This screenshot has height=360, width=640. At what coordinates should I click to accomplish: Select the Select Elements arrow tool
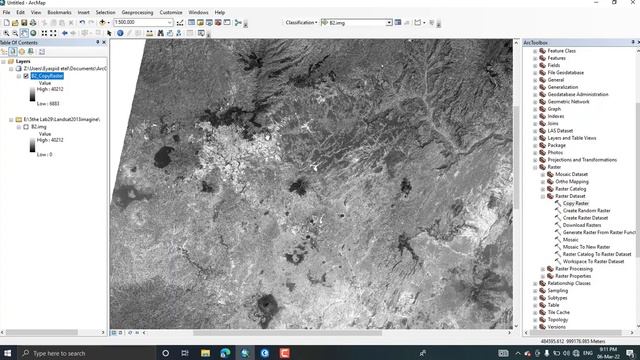[x=109, y=33]
